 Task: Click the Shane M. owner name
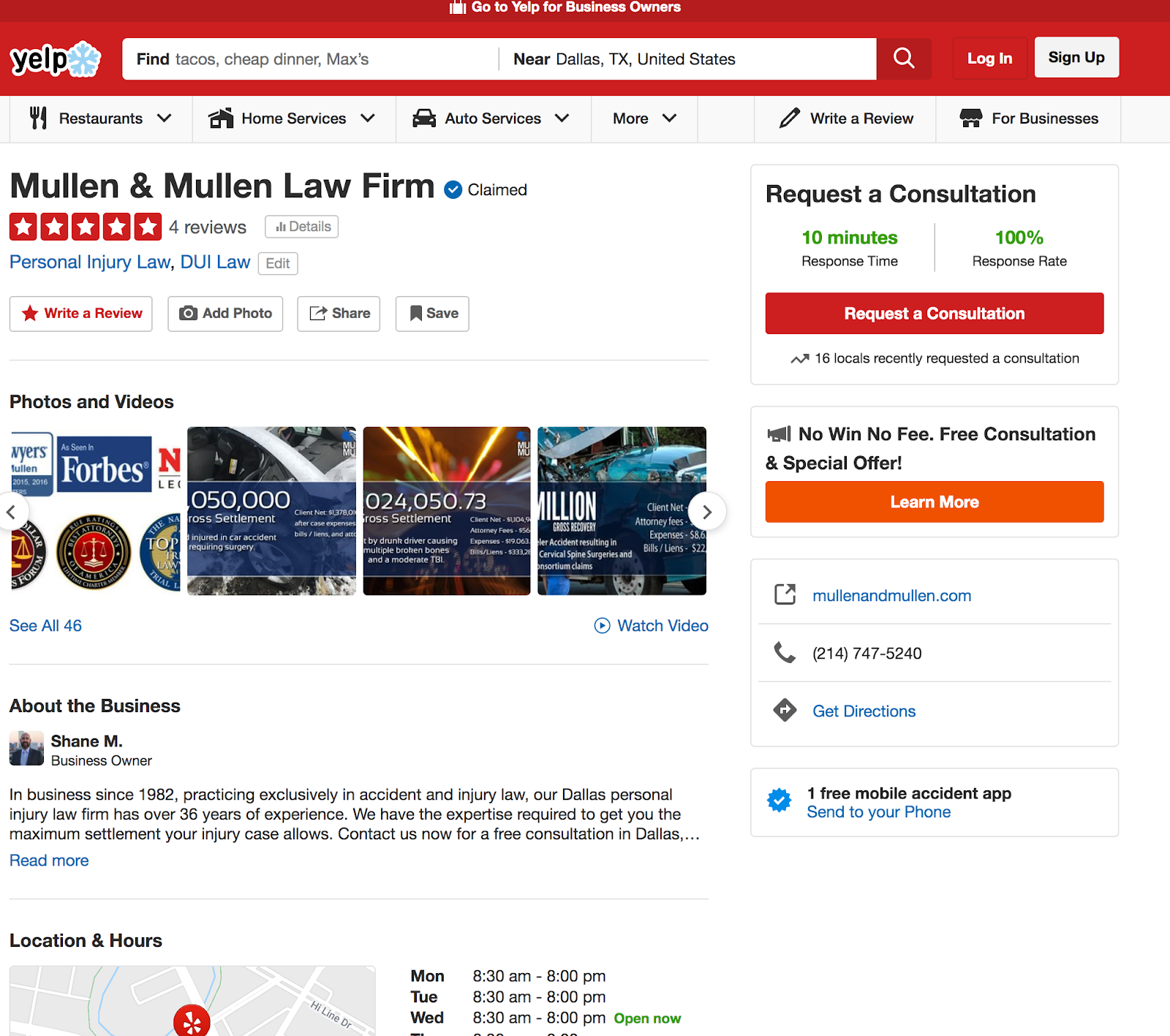coord(87,741)
